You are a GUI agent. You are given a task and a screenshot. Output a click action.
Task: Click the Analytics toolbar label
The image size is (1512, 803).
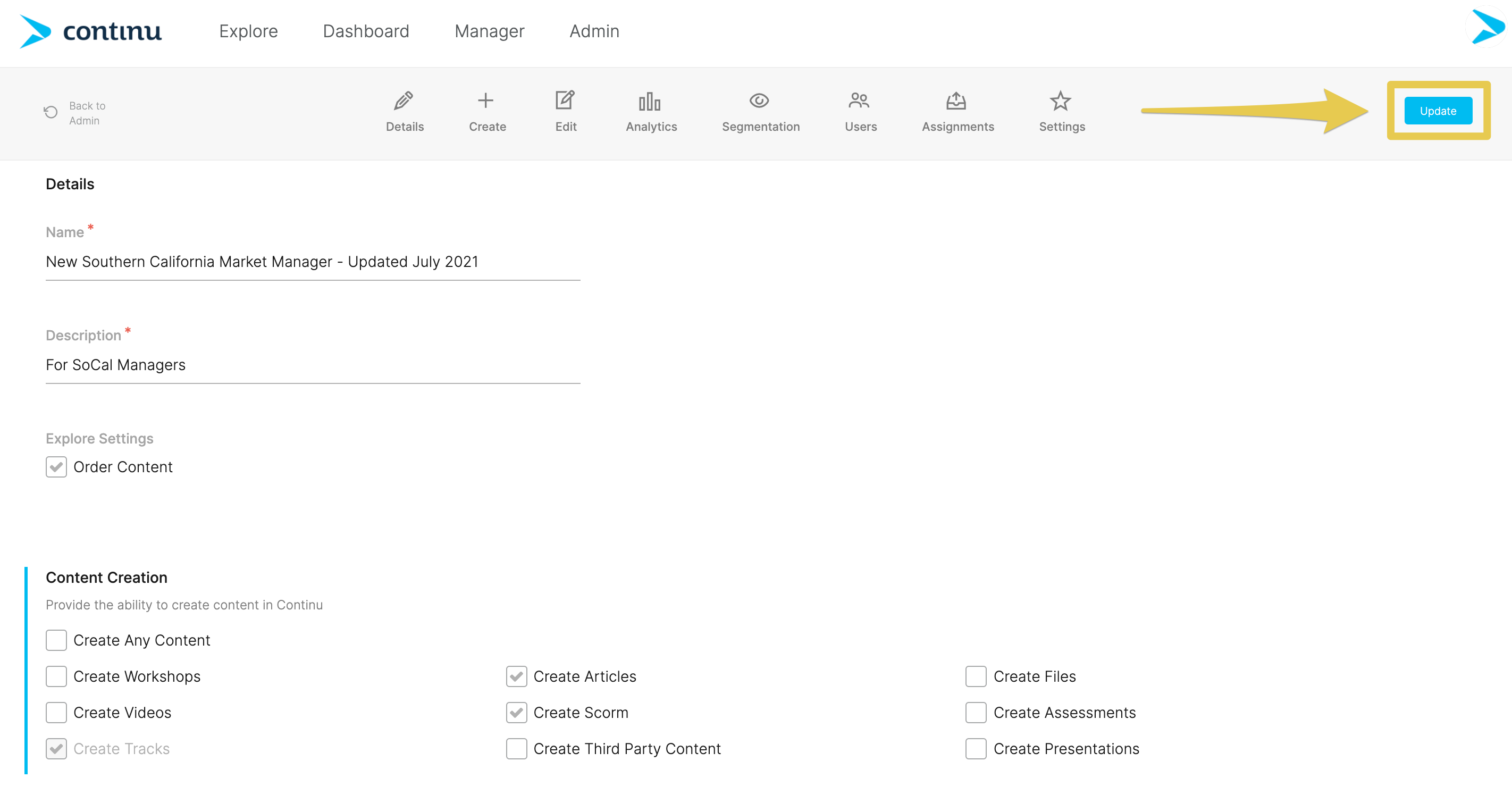coord(651,127)
